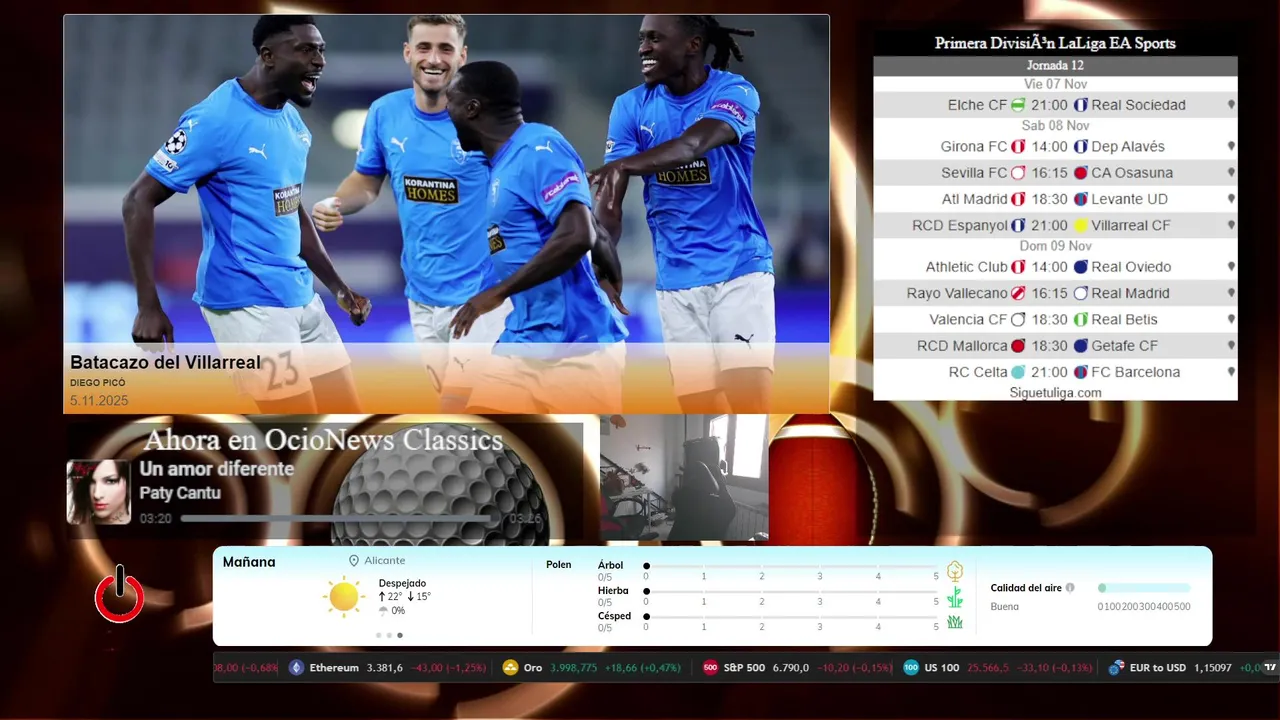Click the air quality index bar
This screenshot has width=1280, height=720.
pyautogui.click(x=1144, y=588)
